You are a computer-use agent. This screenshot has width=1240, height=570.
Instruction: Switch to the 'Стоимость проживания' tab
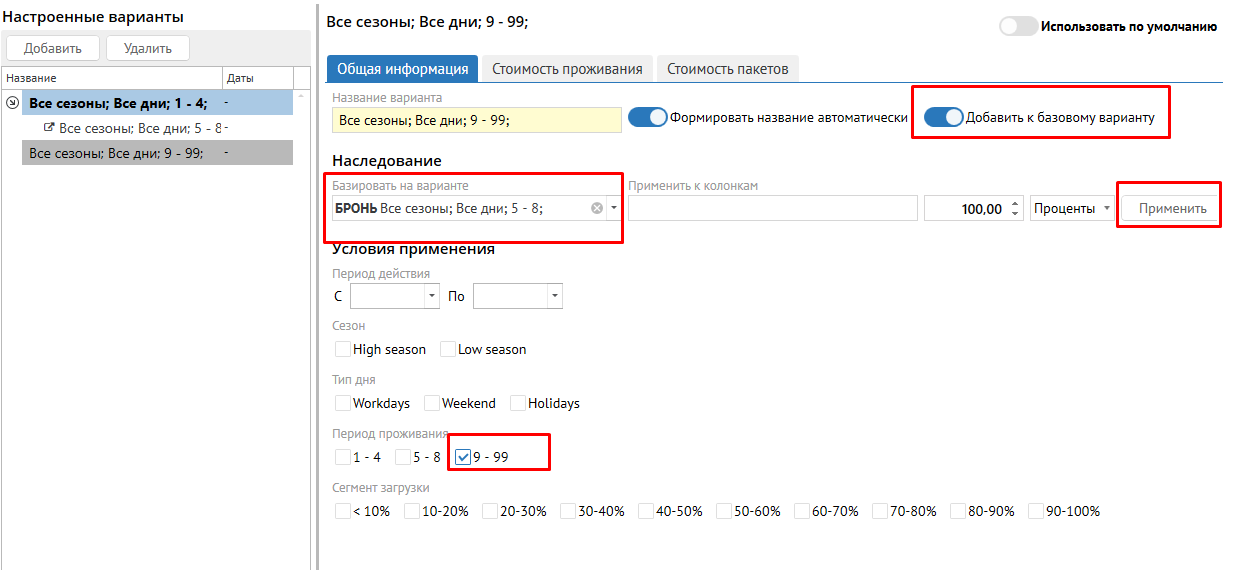[x=567, y=69]
